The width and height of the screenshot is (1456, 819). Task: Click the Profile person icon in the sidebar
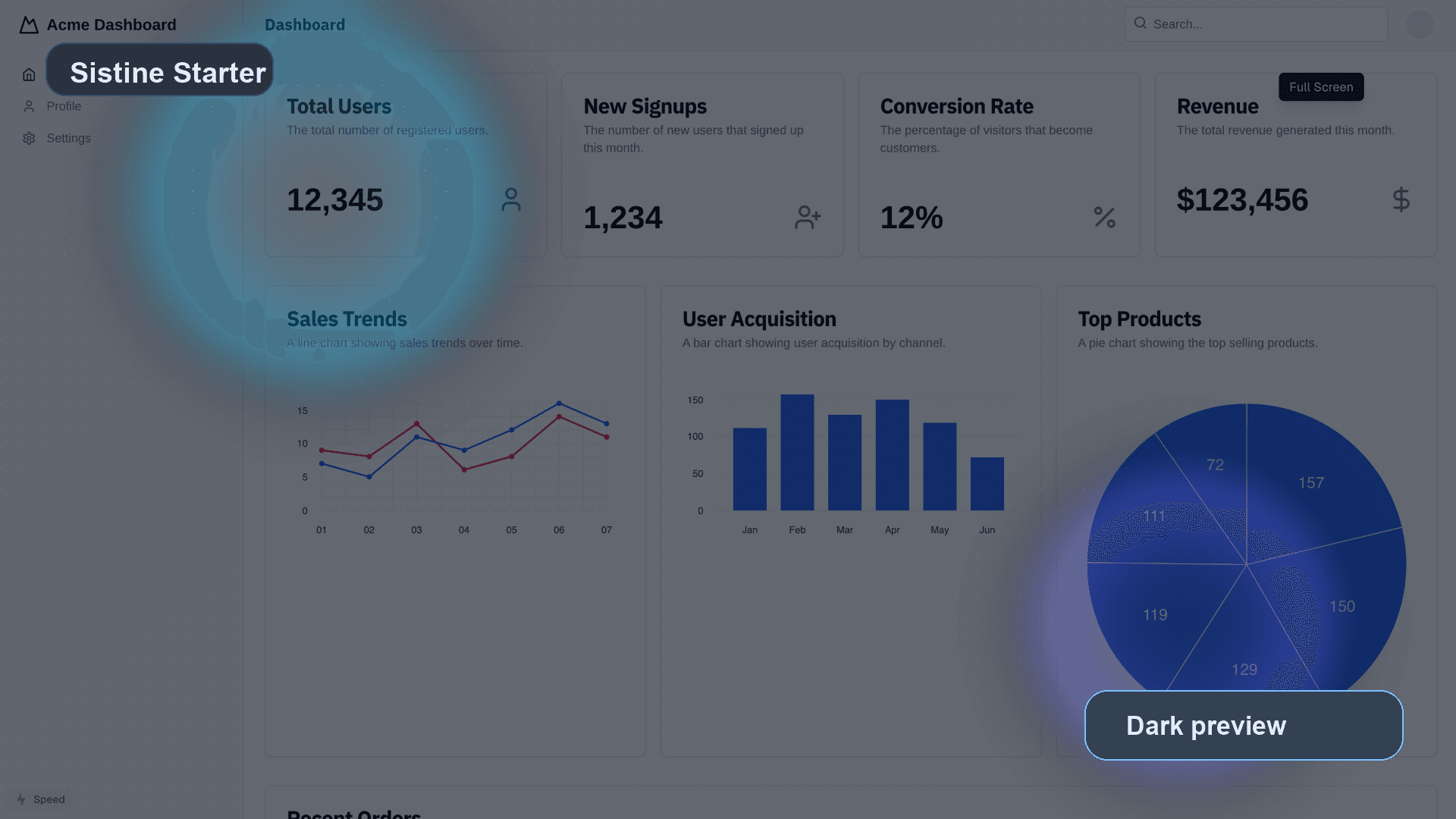point(29,106)
